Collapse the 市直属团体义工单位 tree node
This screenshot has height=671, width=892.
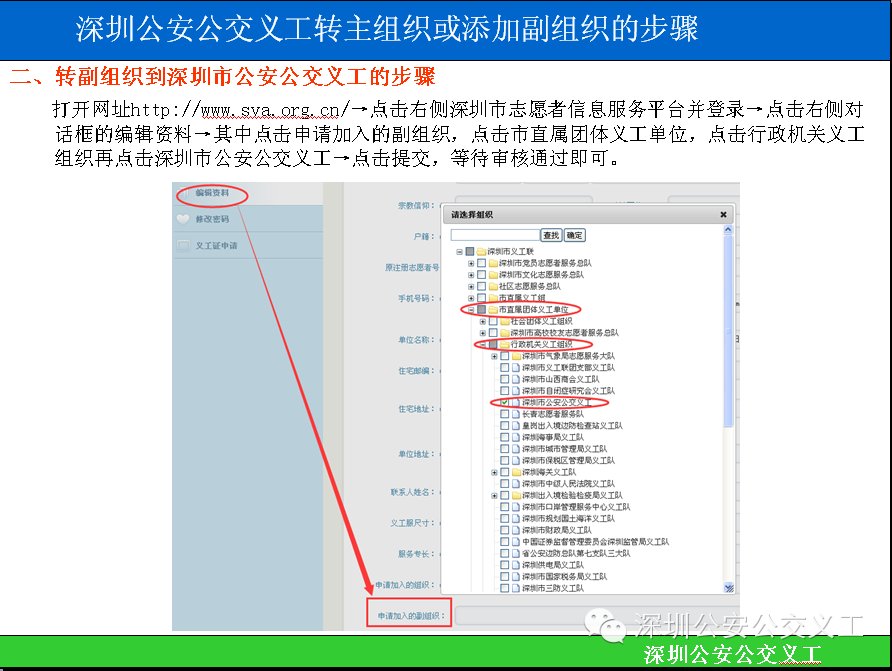pyautogui.click(x=472, y=309)
